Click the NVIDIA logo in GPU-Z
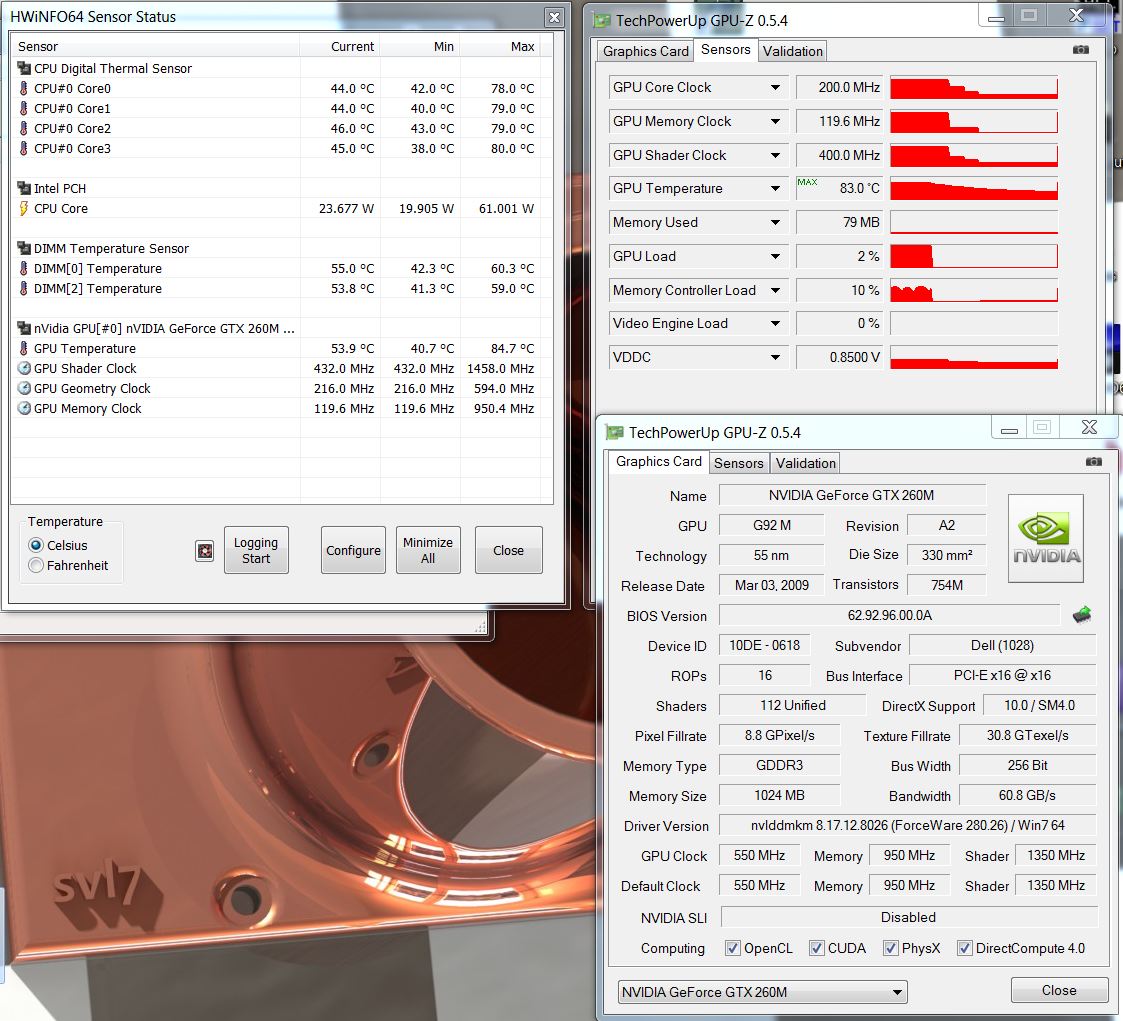 pyautogui.click(x=1046, y=538)
